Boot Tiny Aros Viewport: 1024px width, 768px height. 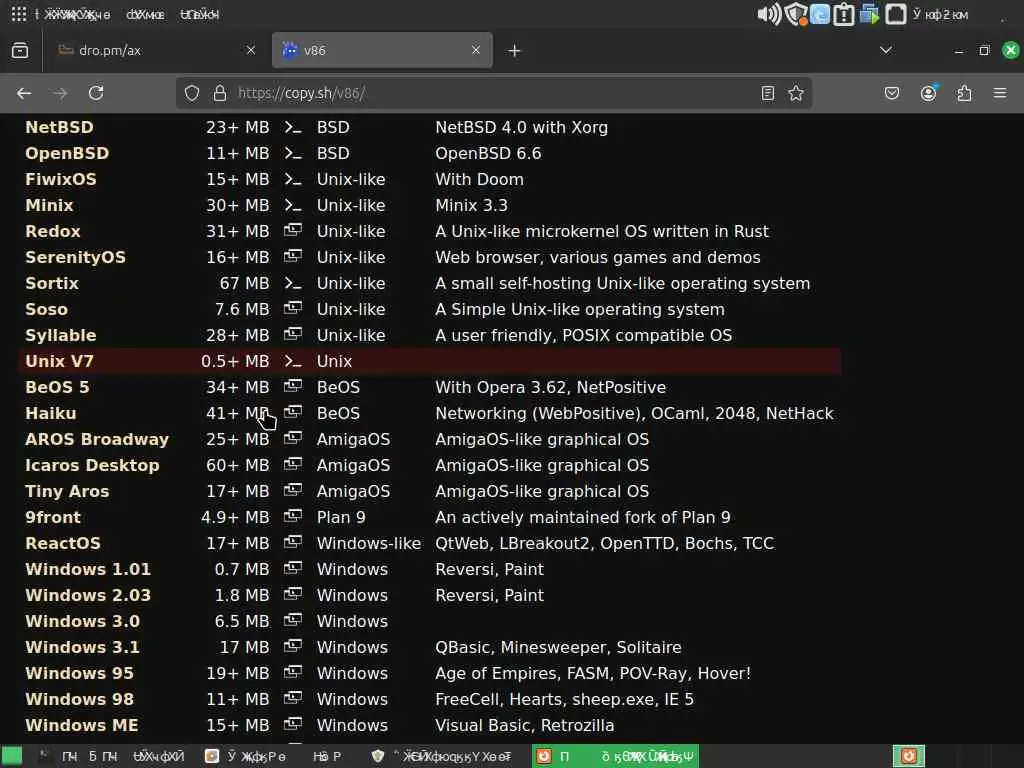pyautogui.click(x=67, y=492)
